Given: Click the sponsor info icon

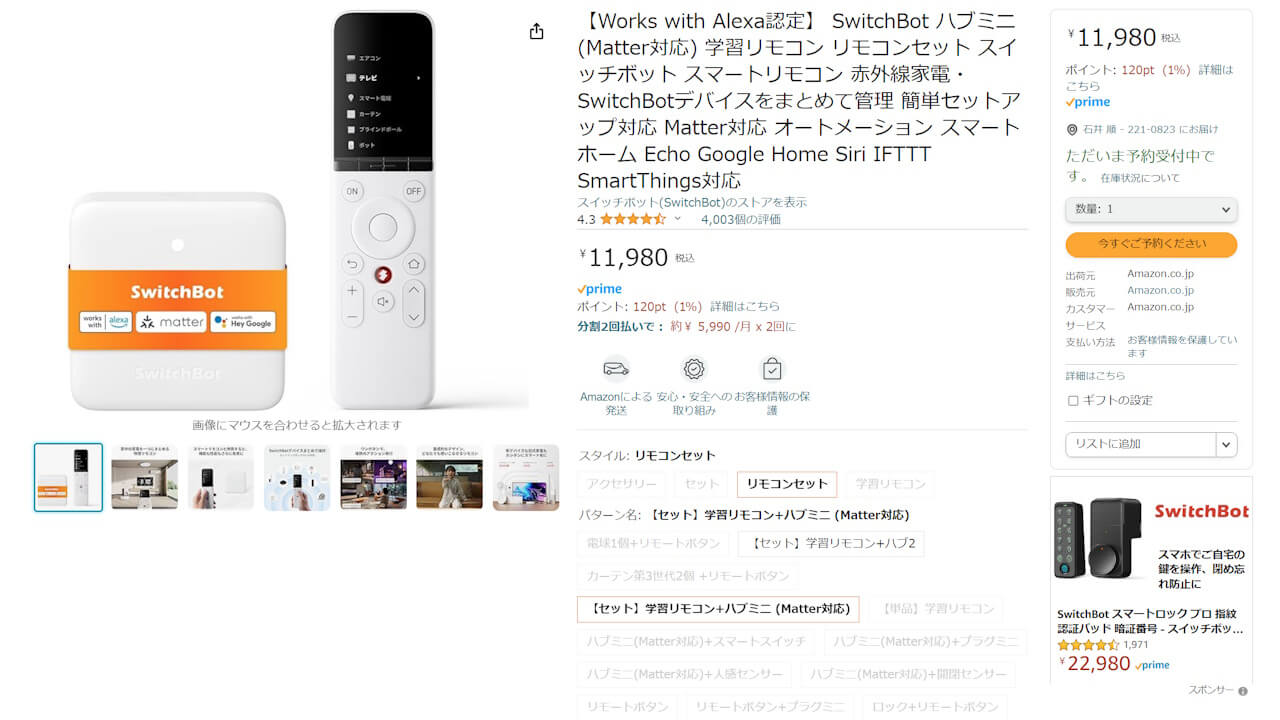Looking at the screenshot, I should pos(1243,691).
